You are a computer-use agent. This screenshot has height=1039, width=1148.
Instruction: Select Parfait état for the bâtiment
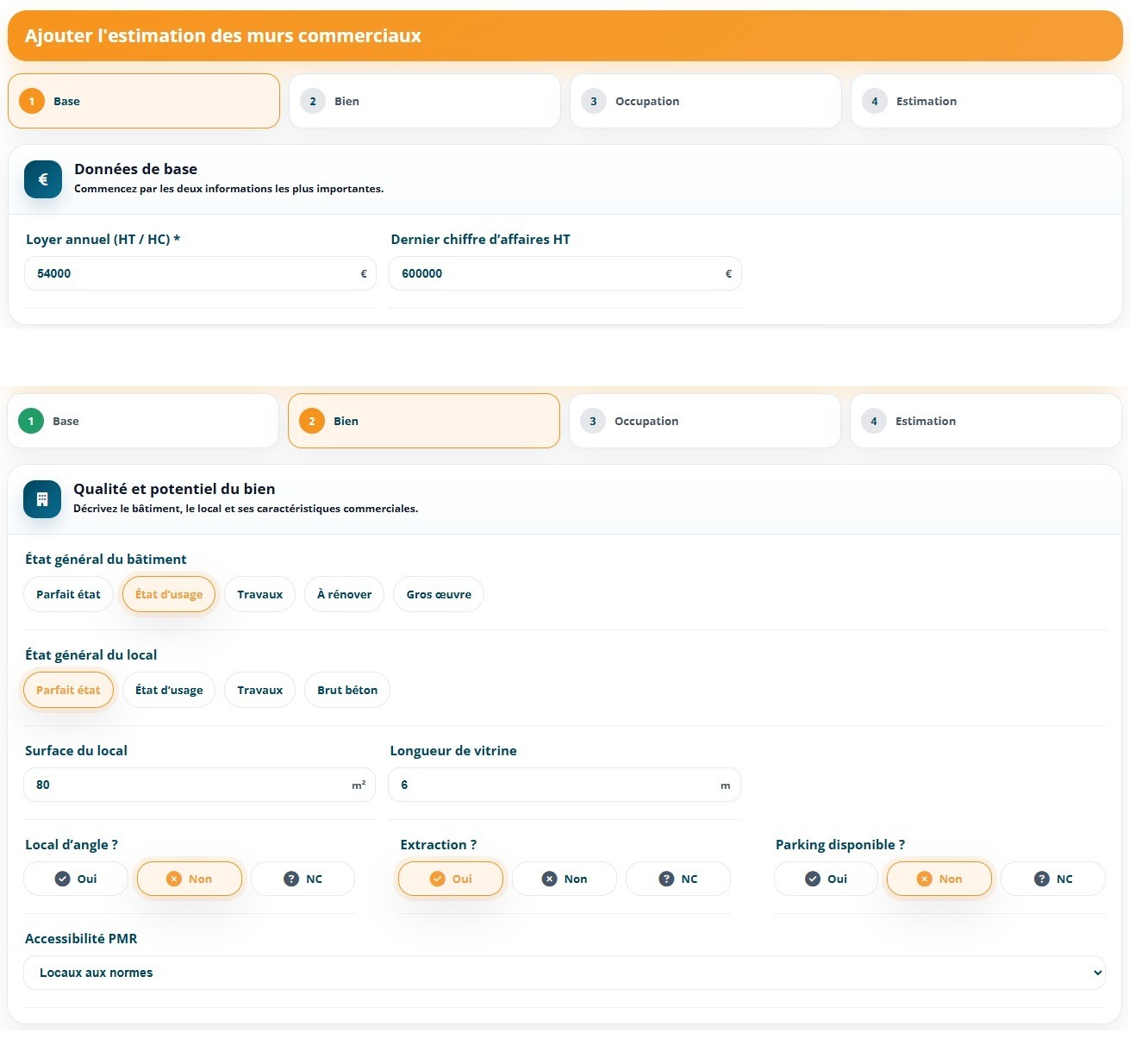[68, 594]
